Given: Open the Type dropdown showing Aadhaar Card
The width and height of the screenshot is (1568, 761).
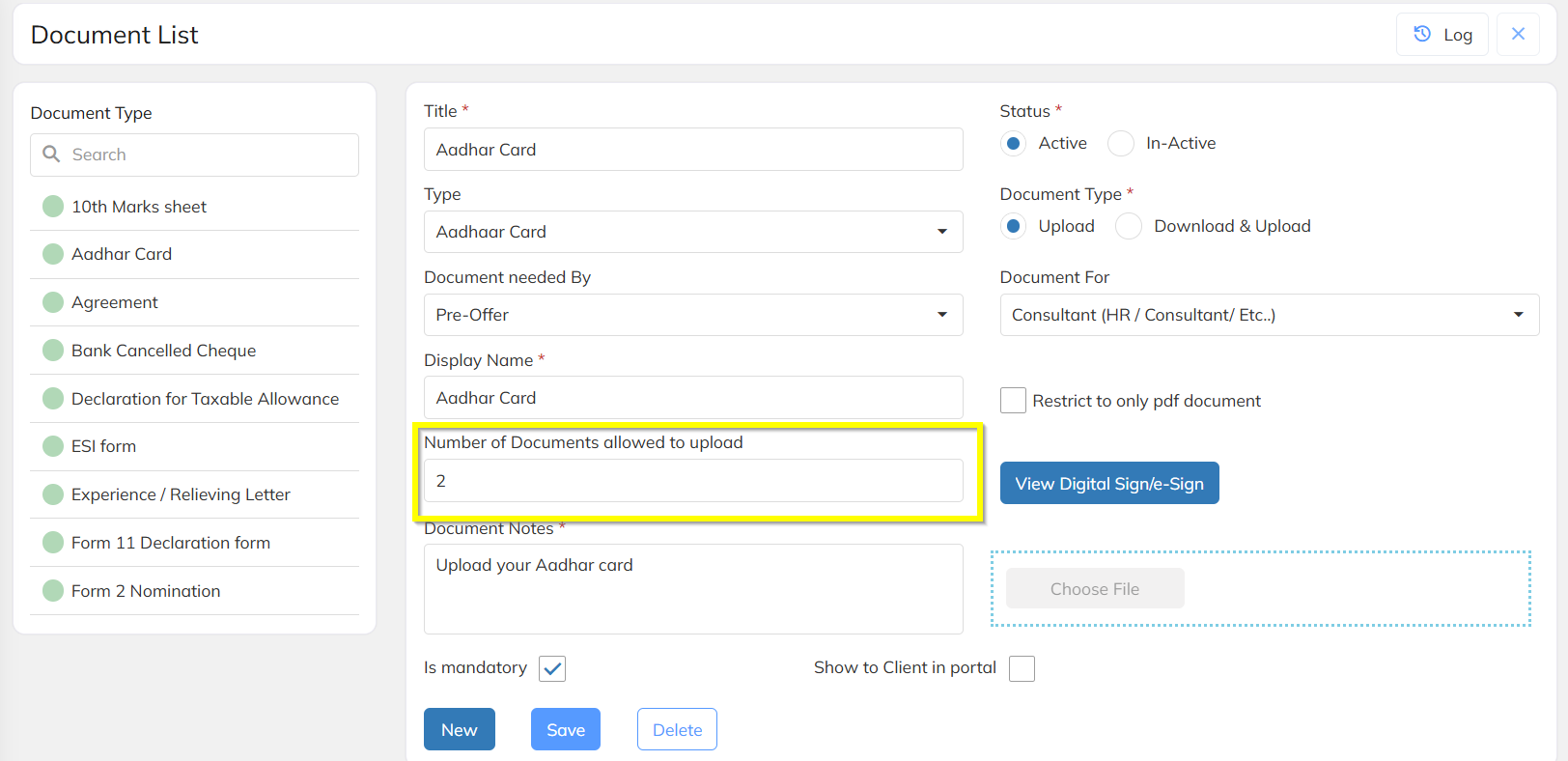Looking at the screenshot, I should click(x=692, y=232).
